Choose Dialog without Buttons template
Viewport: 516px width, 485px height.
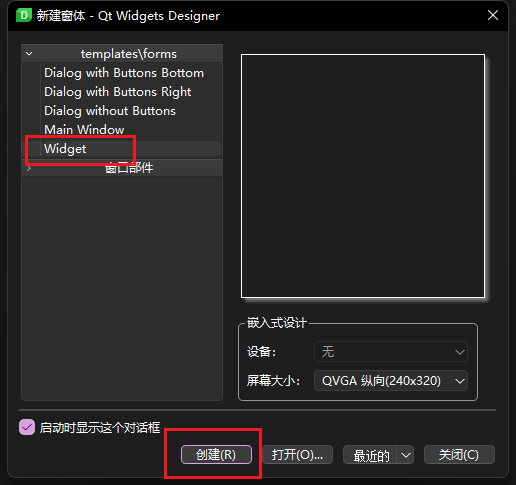pos(110,111)
